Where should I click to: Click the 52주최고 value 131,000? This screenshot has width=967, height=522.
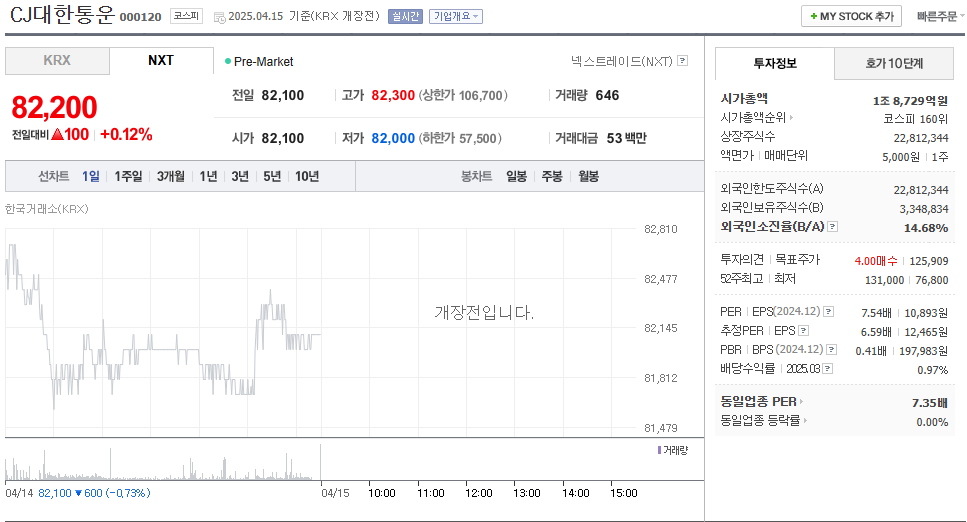click(x=884, y=280)
